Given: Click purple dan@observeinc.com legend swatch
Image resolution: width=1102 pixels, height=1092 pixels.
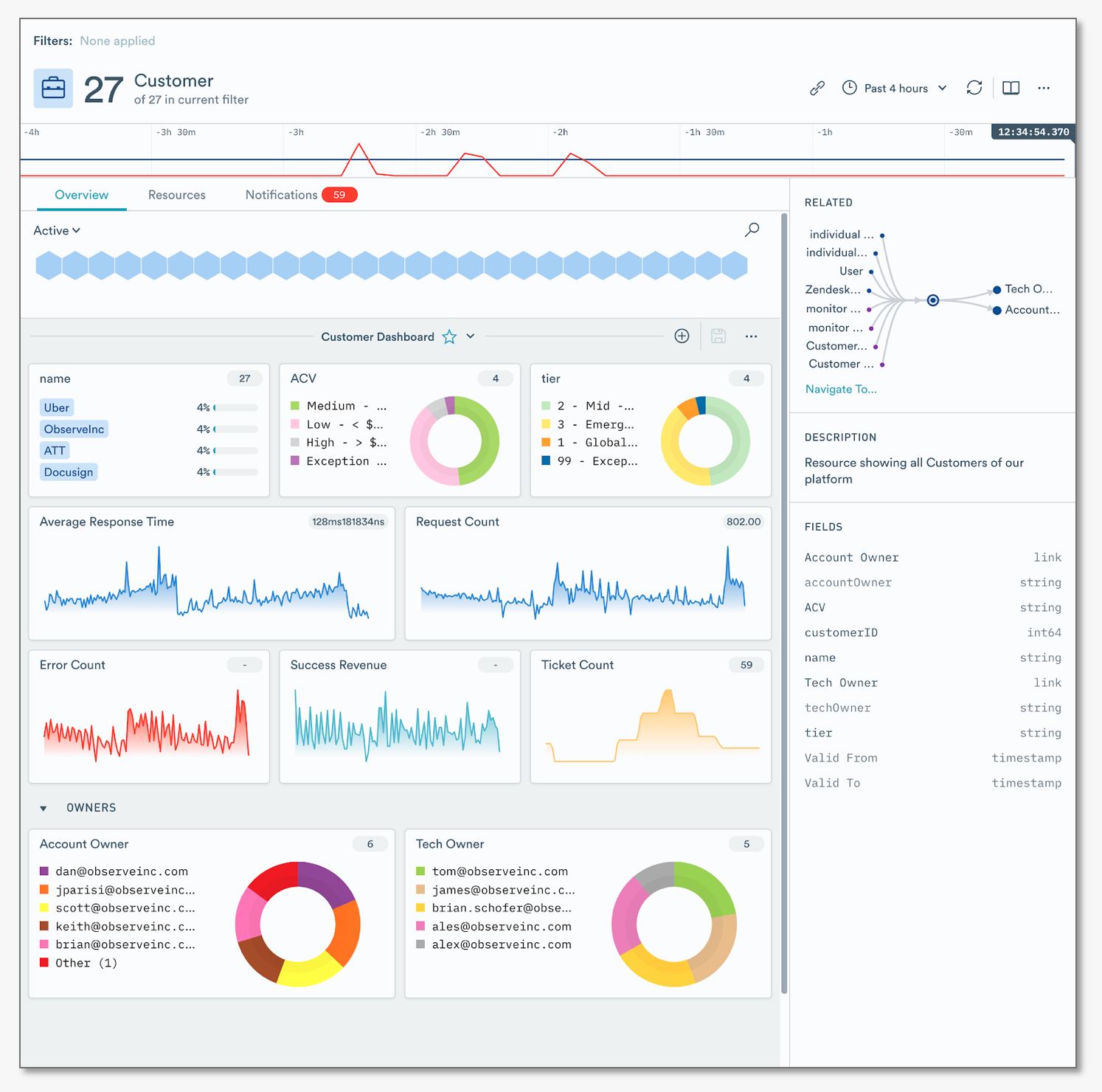Looking at the screenshot, I should (44, 871).
